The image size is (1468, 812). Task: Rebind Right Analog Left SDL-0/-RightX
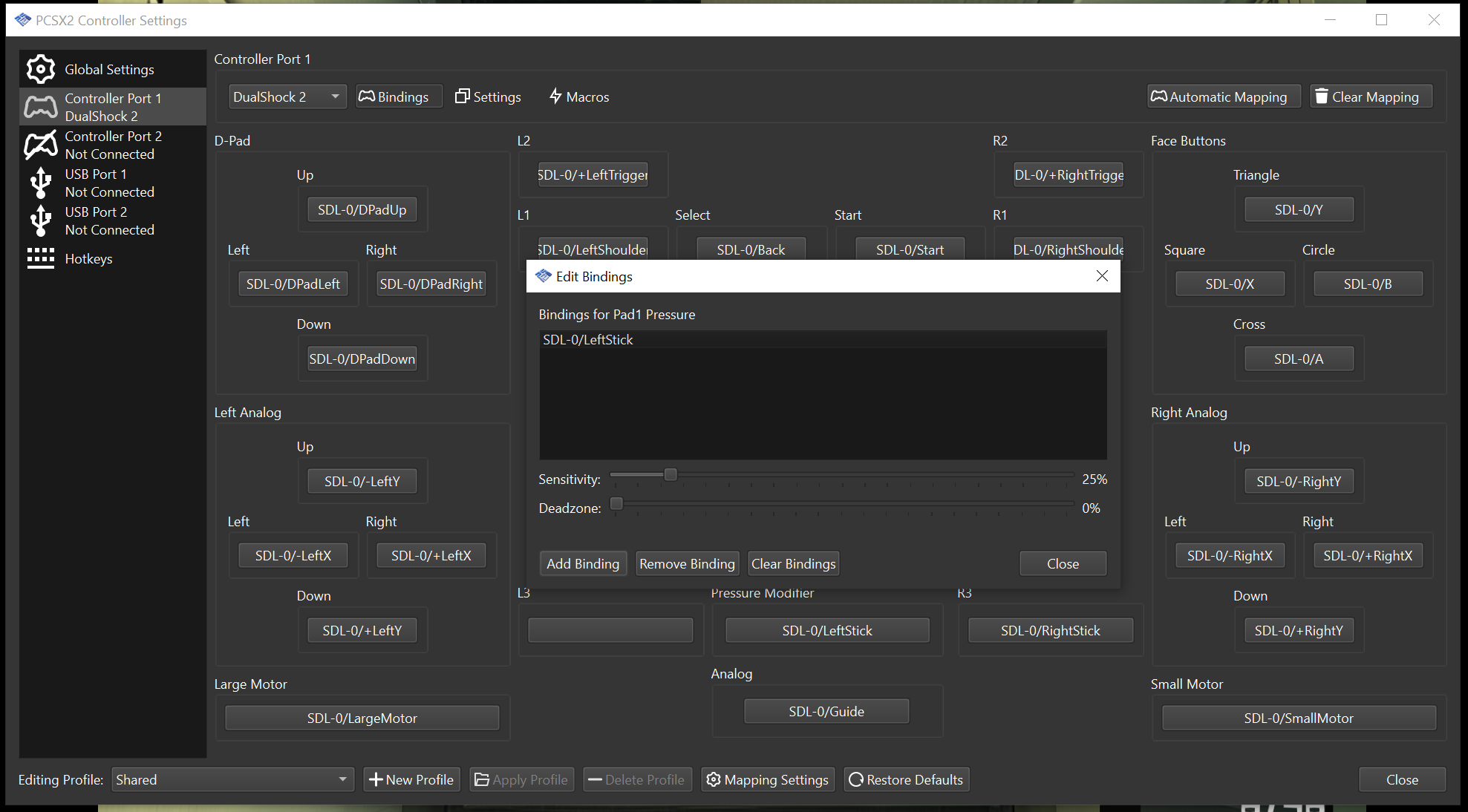pyautogui.click(x=1230, y=555)
